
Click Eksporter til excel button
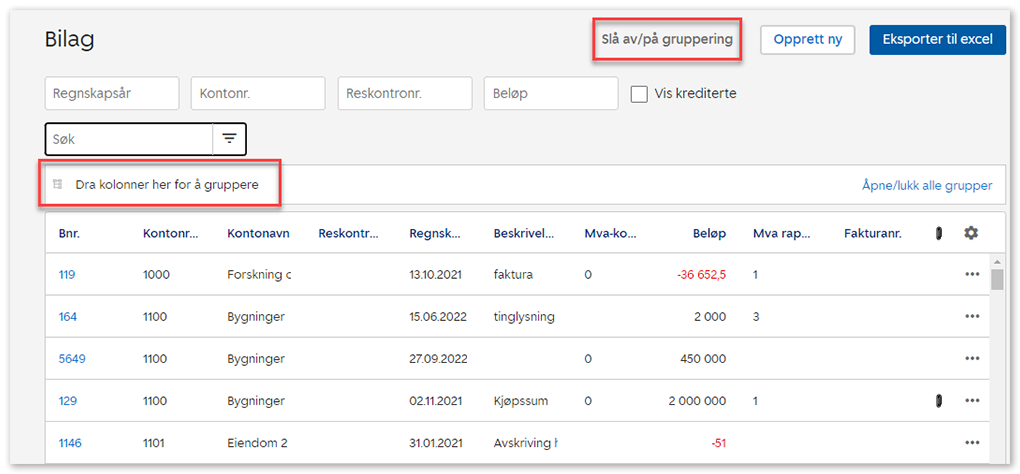[936, 40]
